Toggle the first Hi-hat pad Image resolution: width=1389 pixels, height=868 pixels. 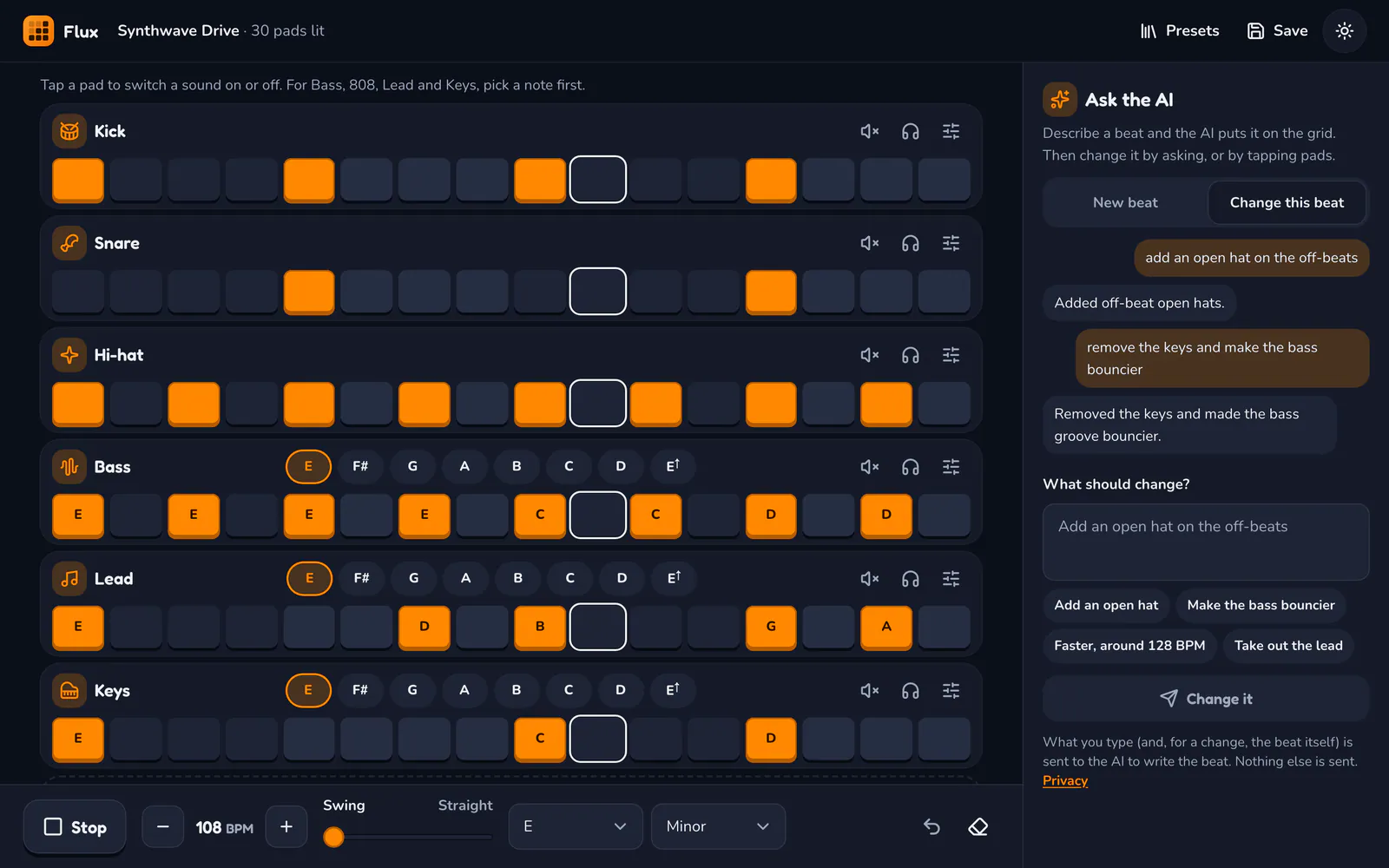tap(78, 404)
